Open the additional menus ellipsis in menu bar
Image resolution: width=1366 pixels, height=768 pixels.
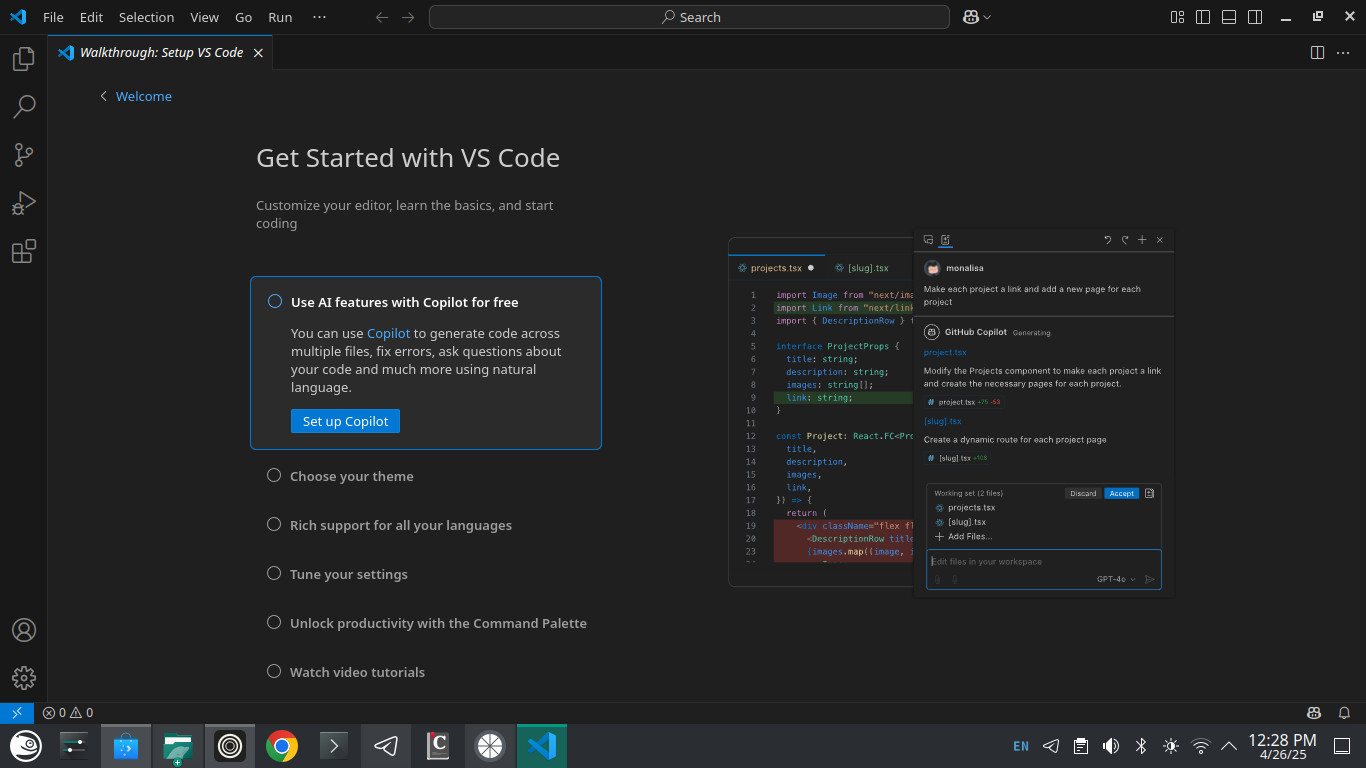(319, 17)
